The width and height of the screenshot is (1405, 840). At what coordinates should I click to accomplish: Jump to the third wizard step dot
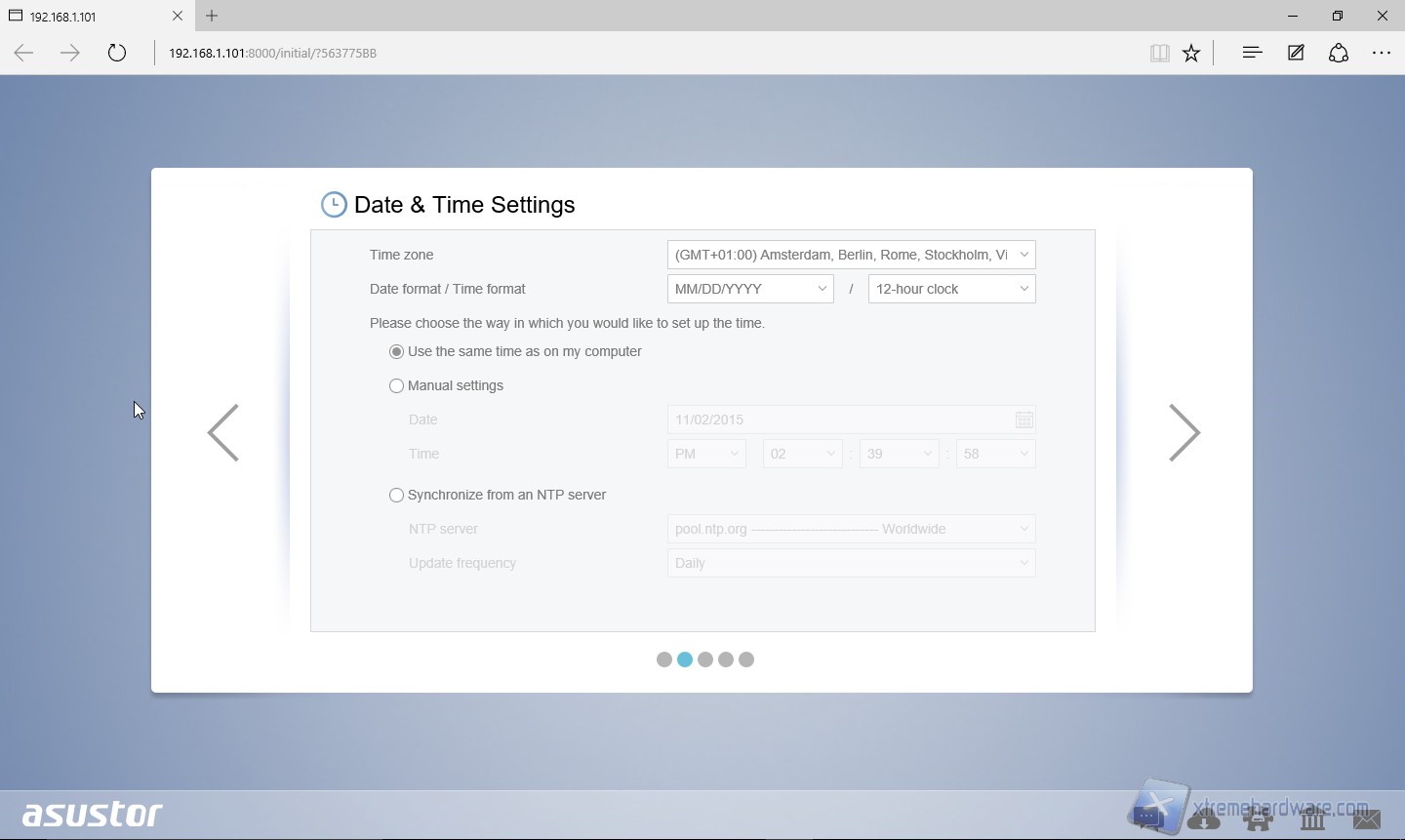pyautogui.click(x=705, y=660)
